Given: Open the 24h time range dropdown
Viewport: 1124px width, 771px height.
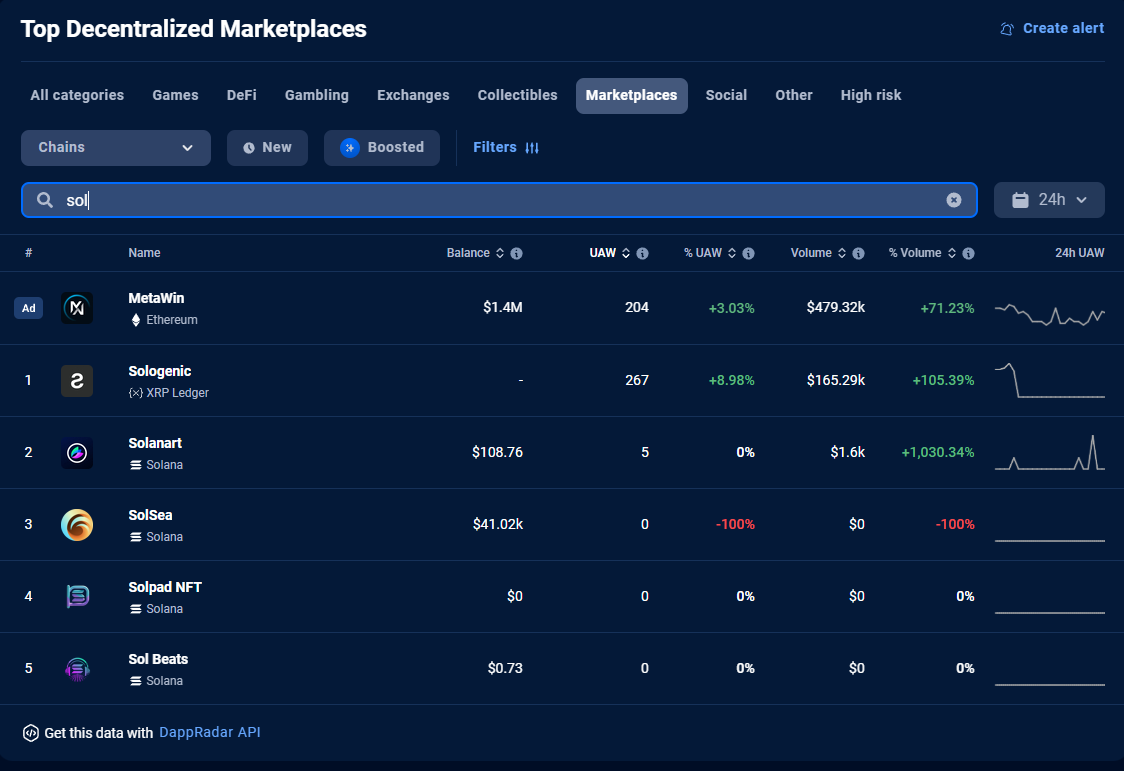Looking at the screenshot, I should pyautogui.click(x=1049, y=200).
